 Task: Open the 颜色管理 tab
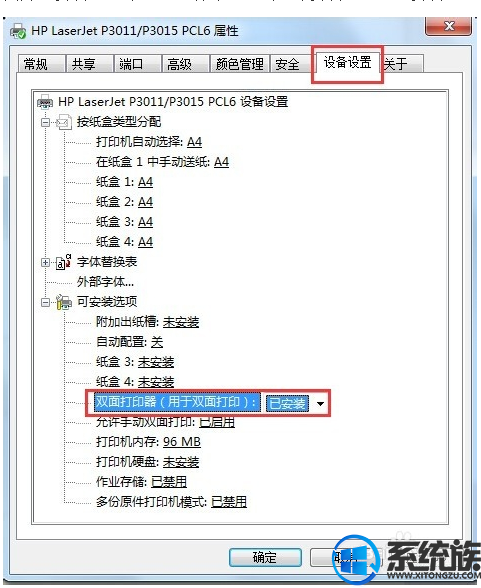[240, 64]
